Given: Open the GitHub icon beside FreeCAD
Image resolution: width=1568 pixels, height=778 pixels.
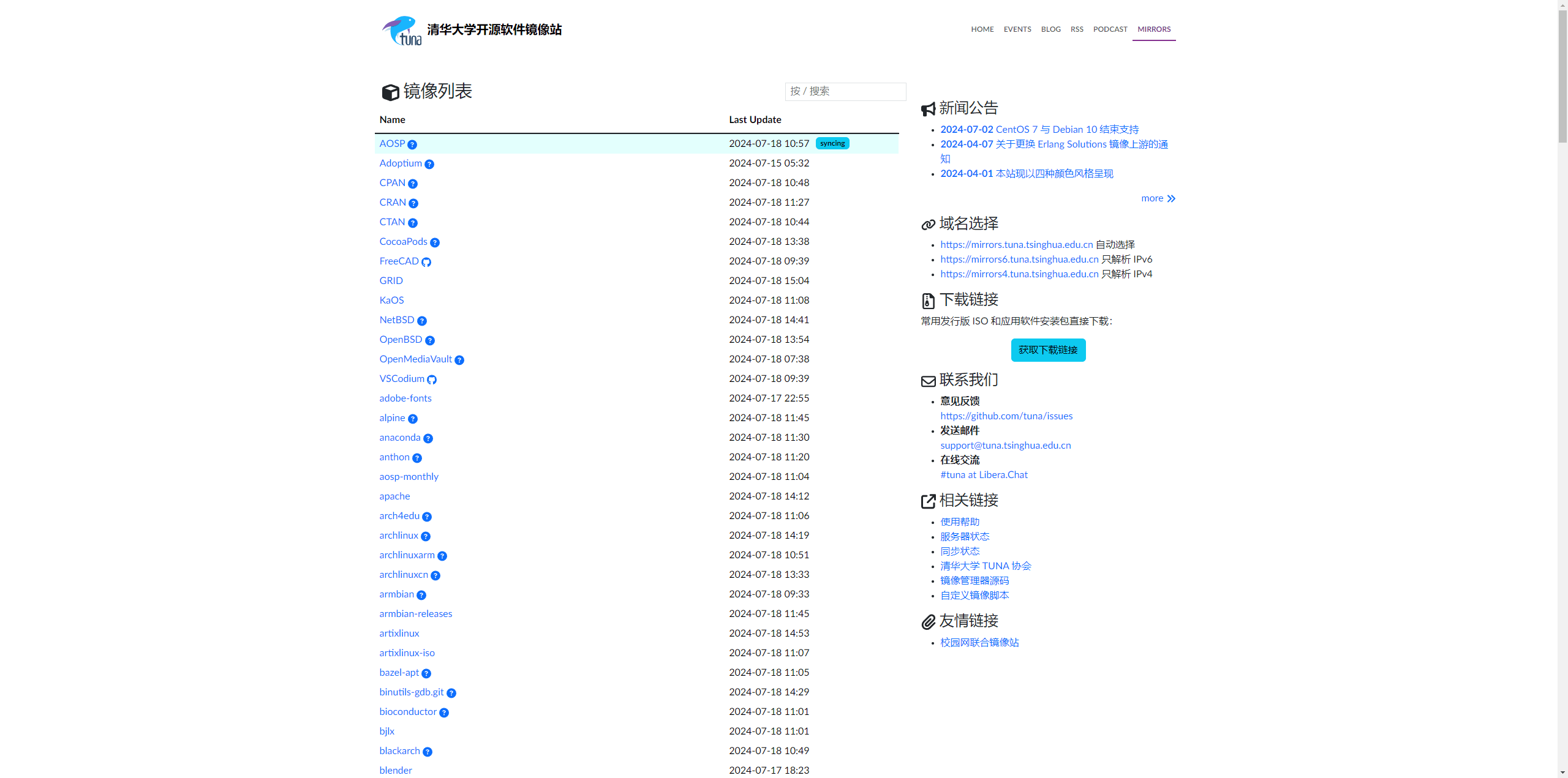Looking at the screenshot, I should pyautogui.click(x=426, y=262).
